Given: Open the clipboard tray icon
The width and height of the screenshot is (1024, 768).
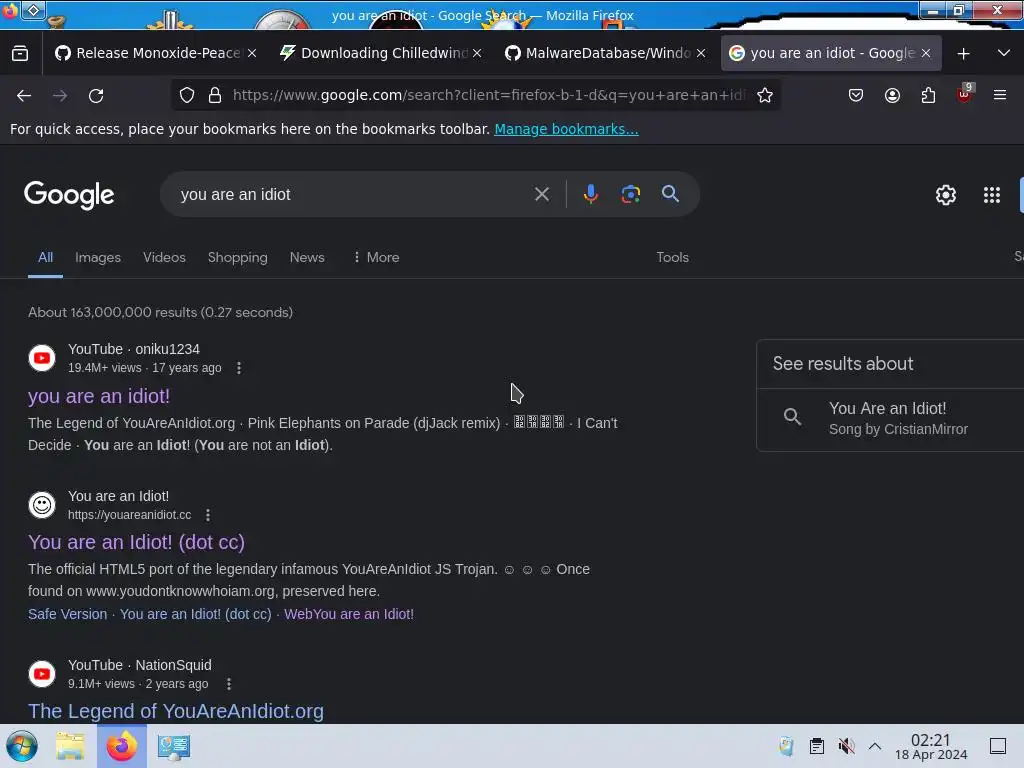Looking at the screenshot, I should pos(816,746).
